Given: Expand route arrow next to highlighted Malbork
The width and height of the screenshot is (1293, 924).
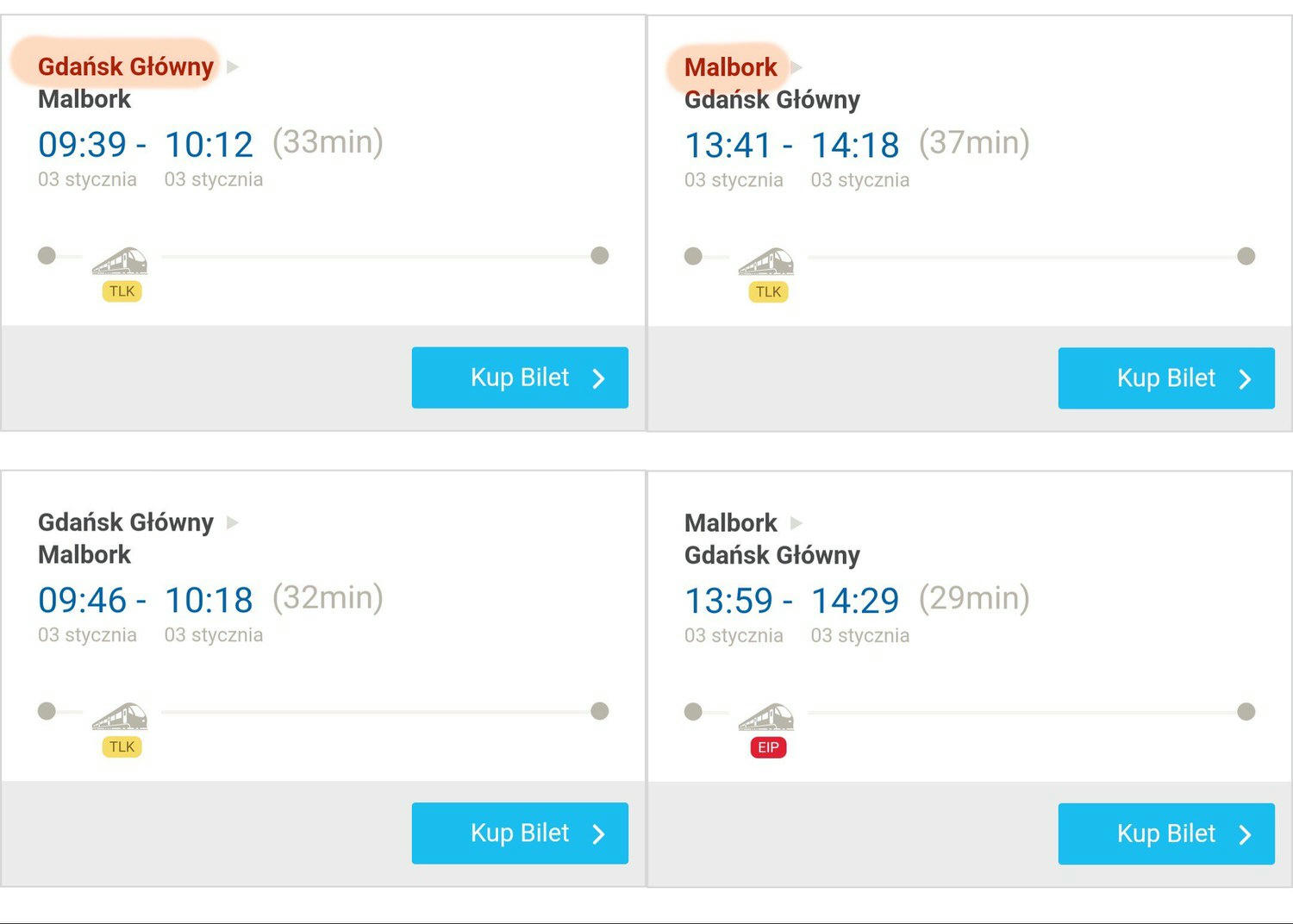Looking at the screenshot, I should (x=796, y=67).
